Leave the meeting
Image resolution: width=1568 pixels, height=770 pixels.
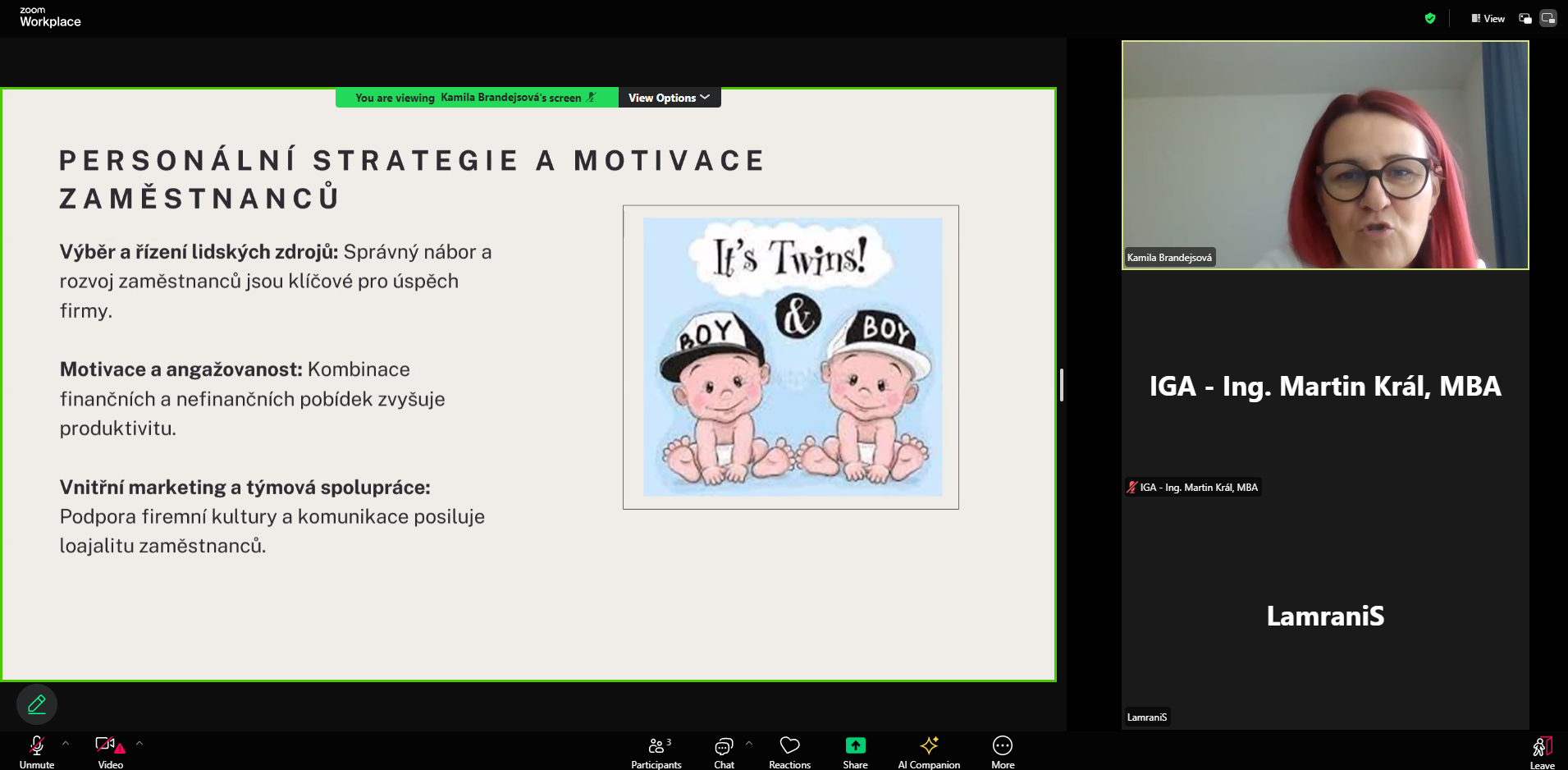[1542, 751]
